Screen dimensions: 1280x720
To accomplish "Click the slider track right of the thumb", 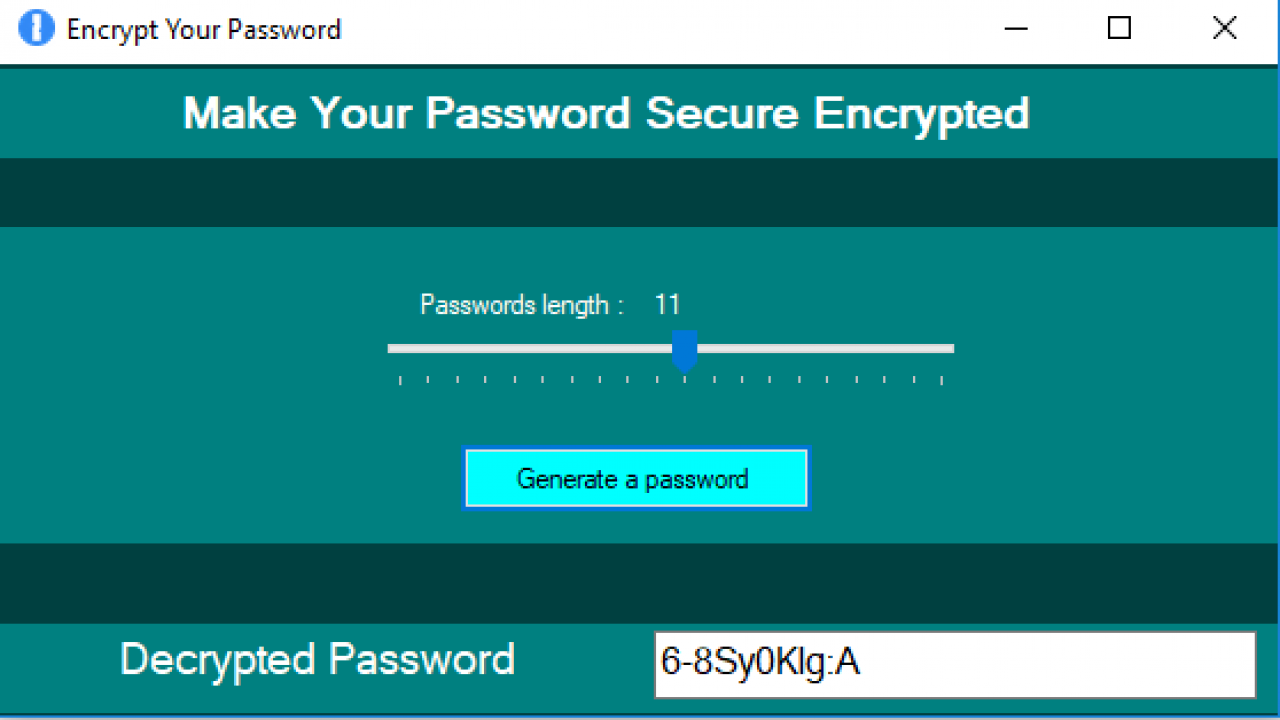I will tap(825, 348).
